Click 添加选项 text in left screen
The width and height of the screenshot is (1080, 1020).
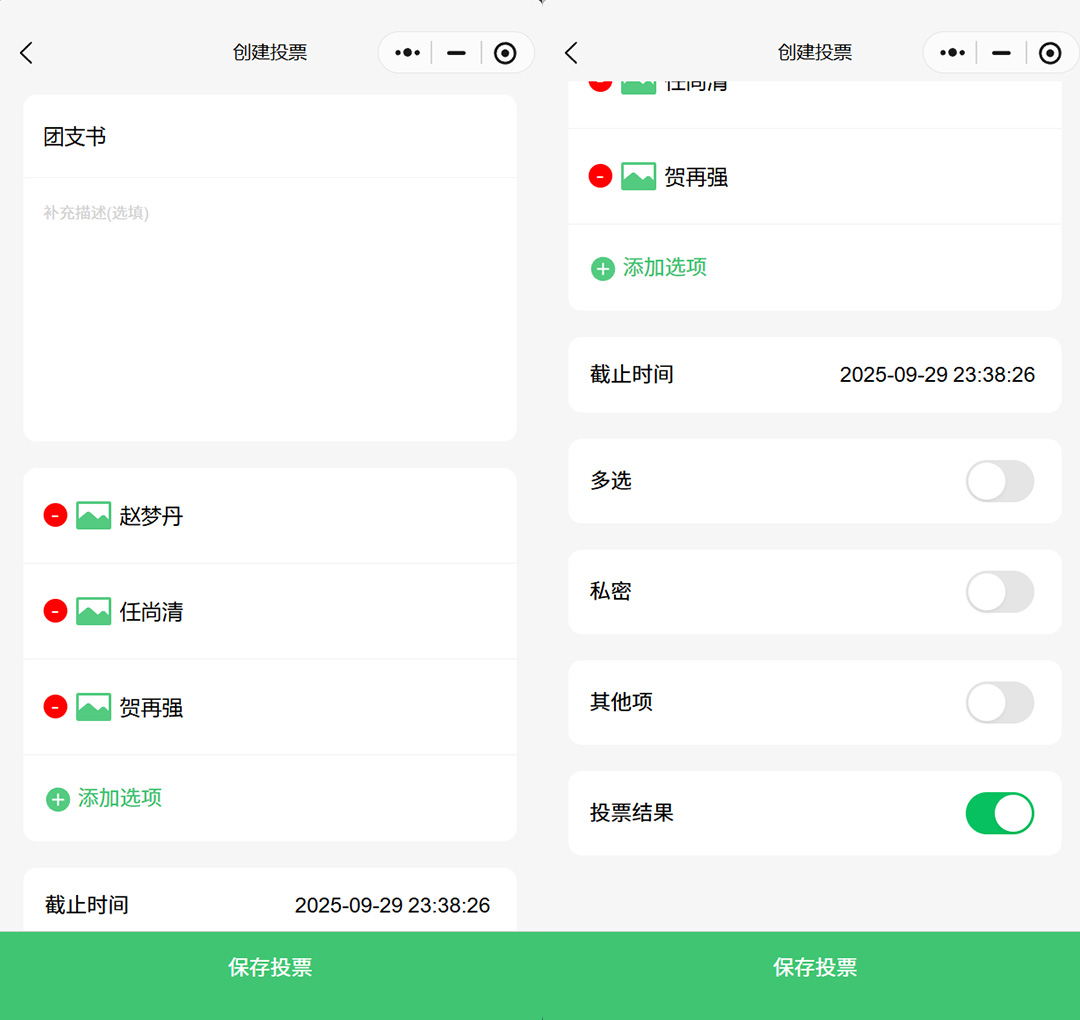pyautogui.click(x=120, y=798)
